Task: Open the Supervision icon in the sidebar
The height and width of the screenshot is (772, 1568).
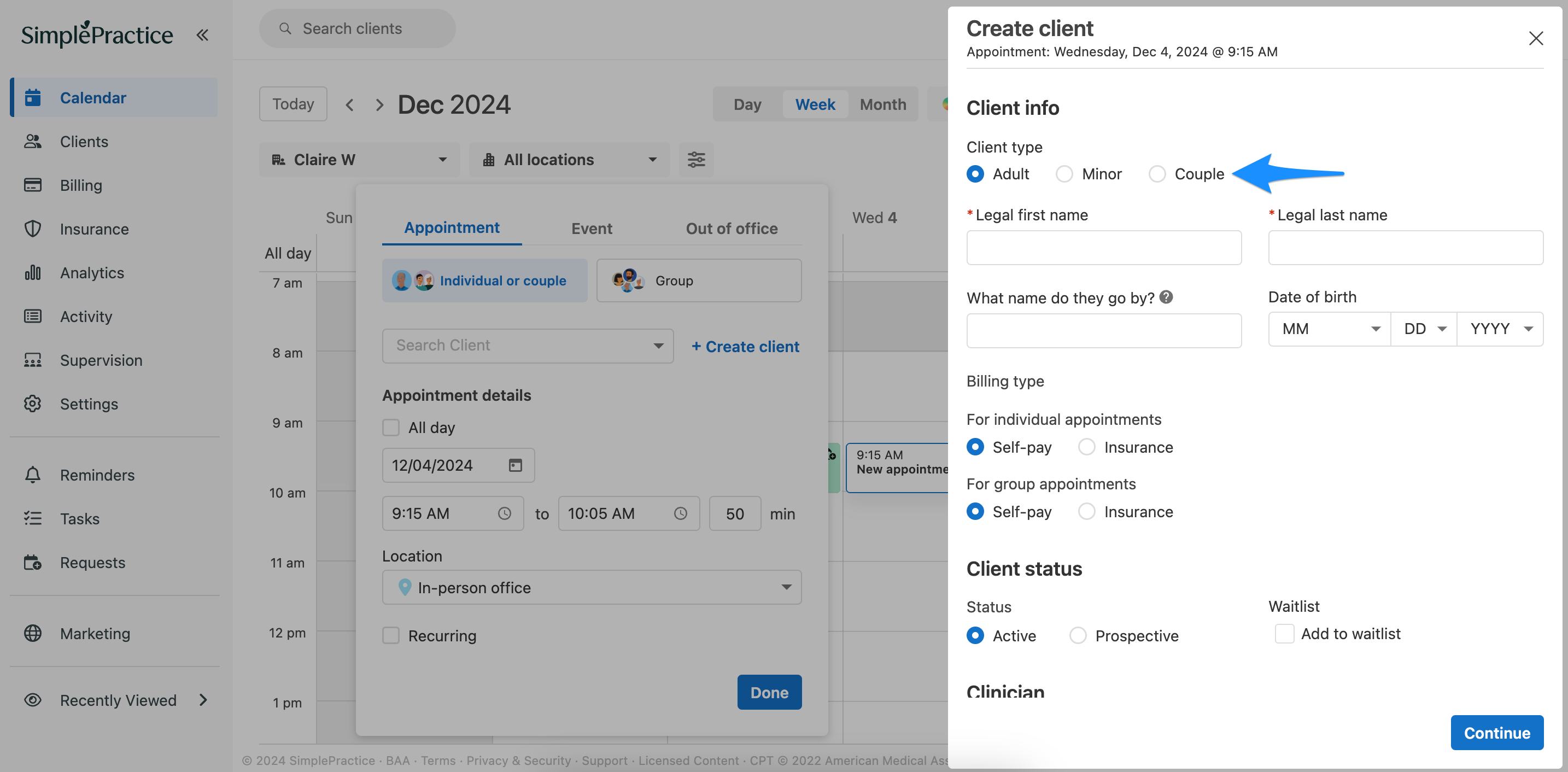Action: click(x=33, y=360)
